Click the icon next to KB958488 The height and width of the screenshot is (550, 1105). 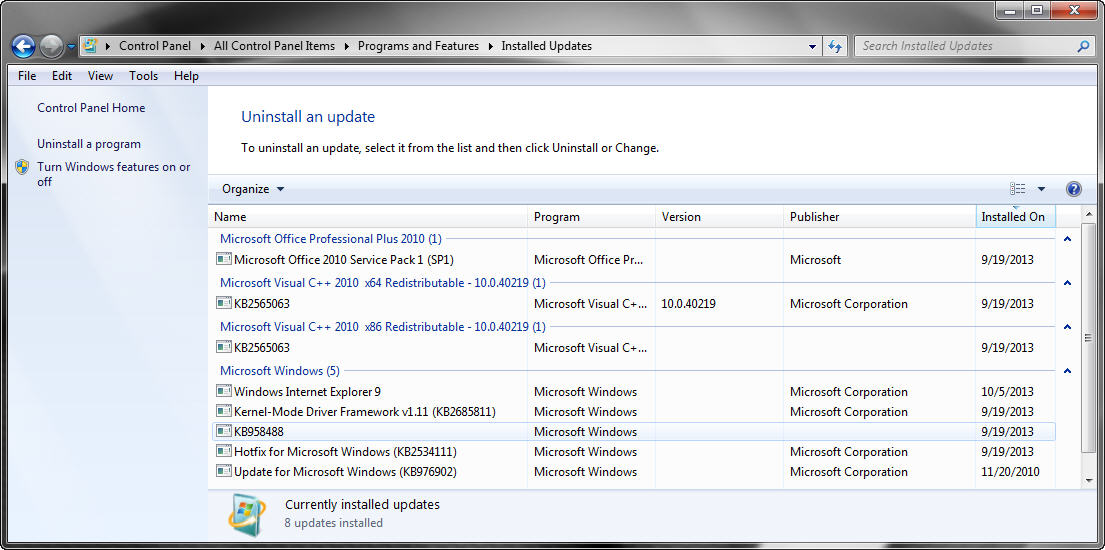[x=223, y=431]
